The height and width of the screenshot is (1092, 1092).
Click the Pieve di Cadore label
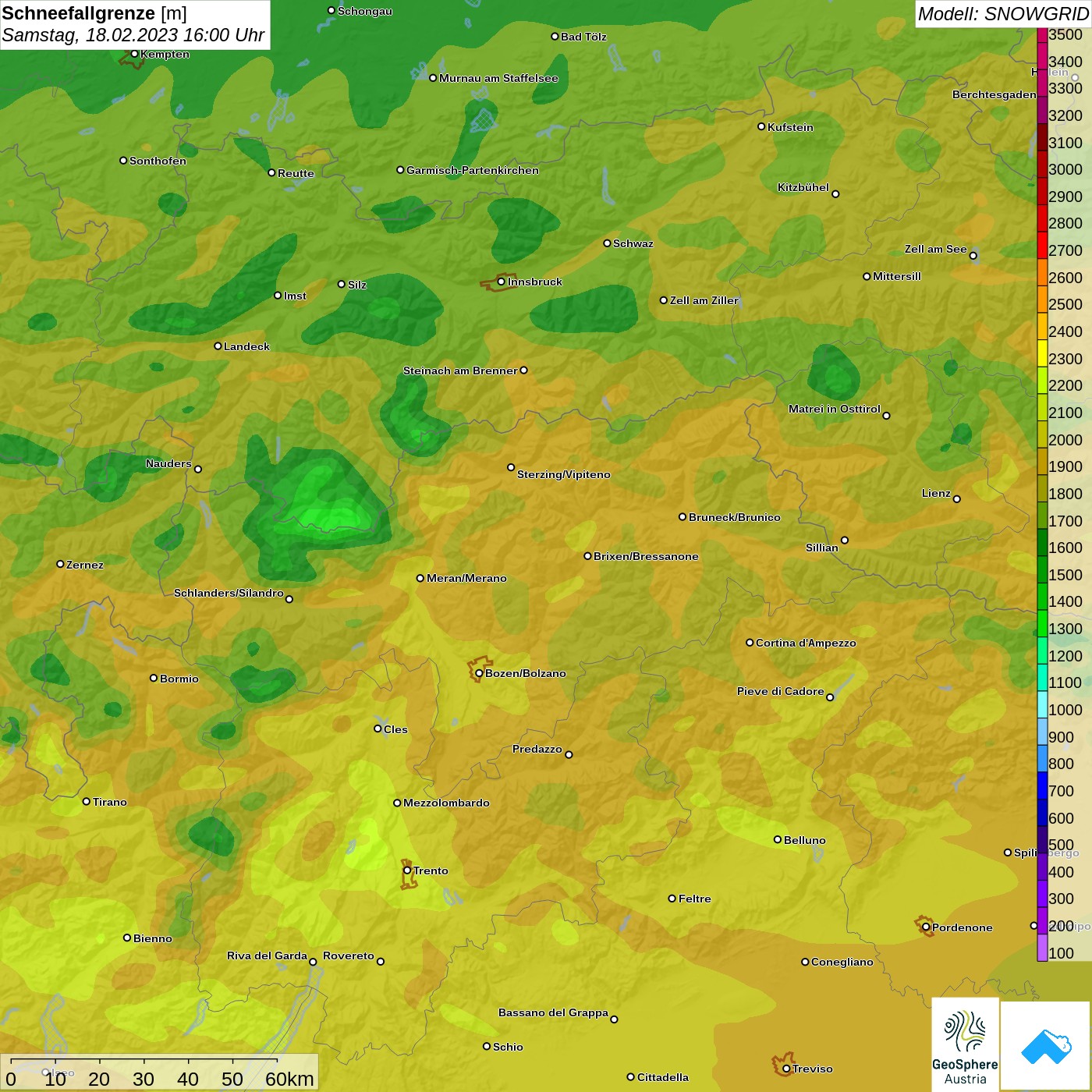pos(781,691)
